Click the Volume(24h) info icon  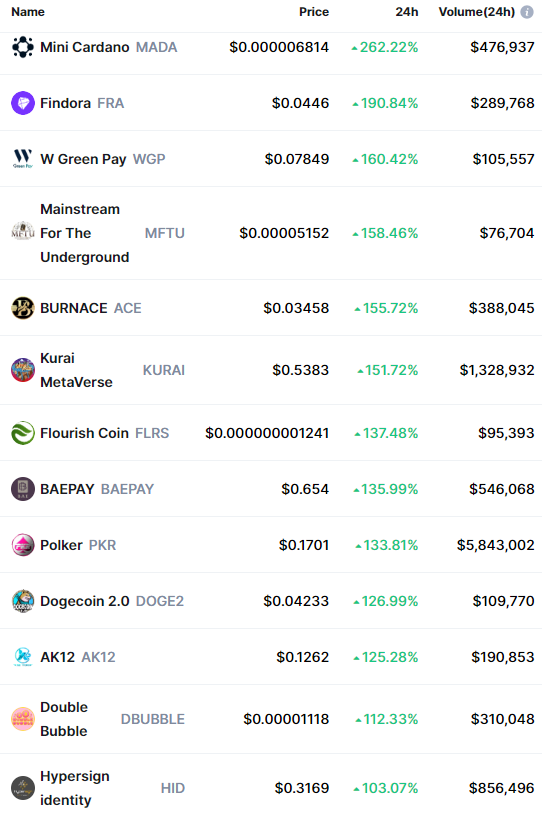(x=527, y=12)
